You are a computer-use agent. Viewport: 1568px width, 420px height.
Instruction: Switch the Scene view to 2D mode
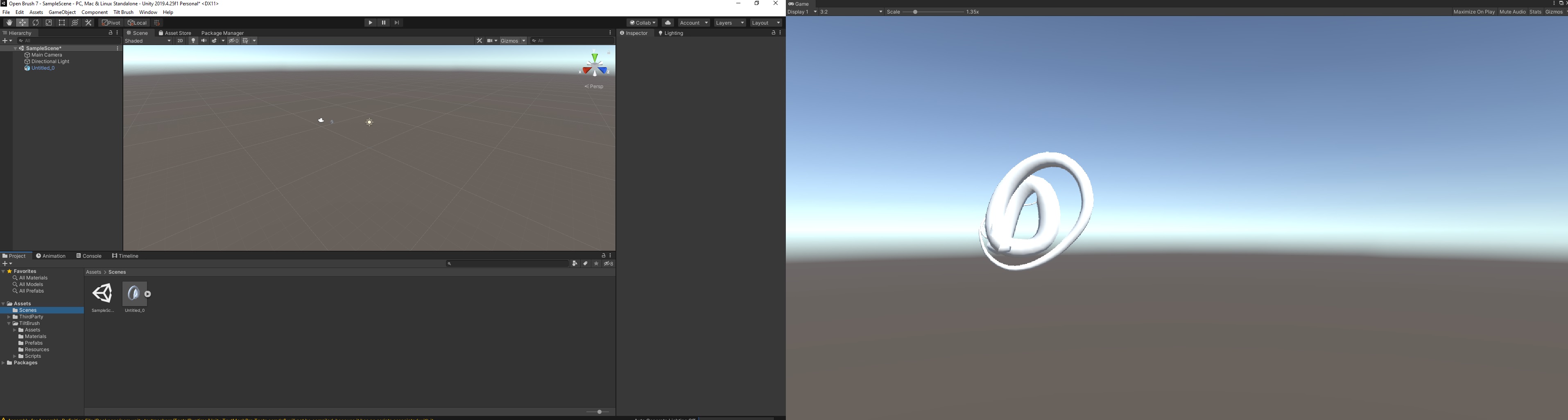pos(180,40)
